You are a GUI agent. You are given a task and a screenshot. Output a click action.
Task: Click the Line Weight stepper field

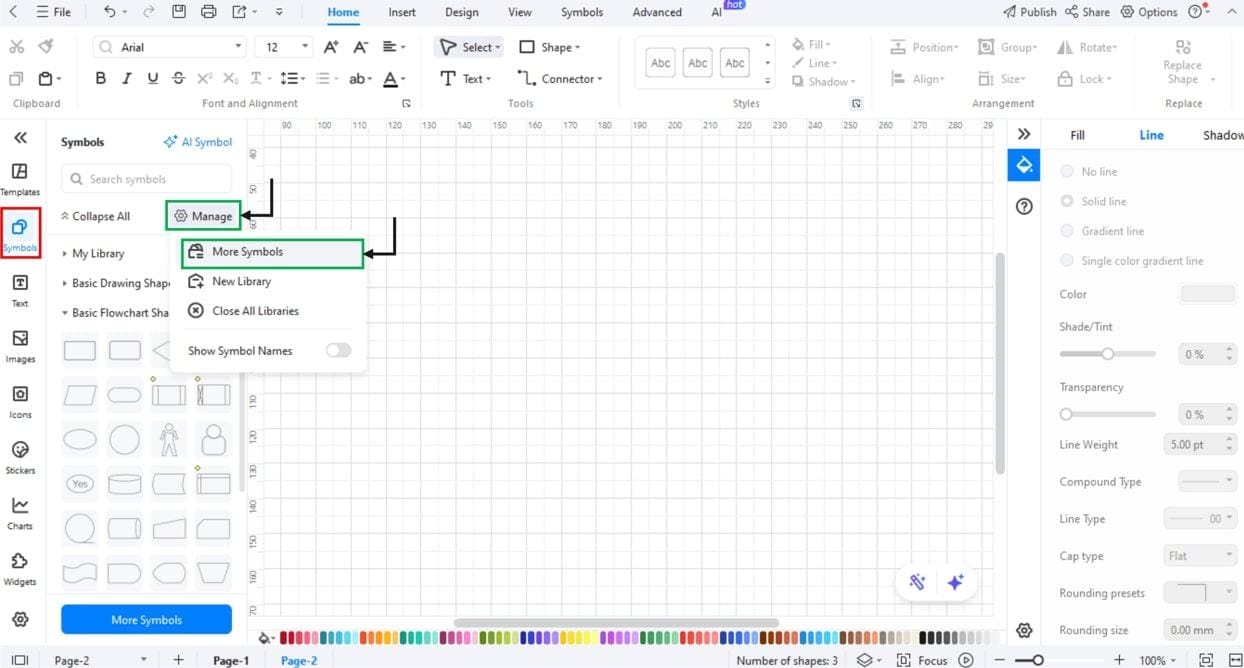tap(1201, 444)
